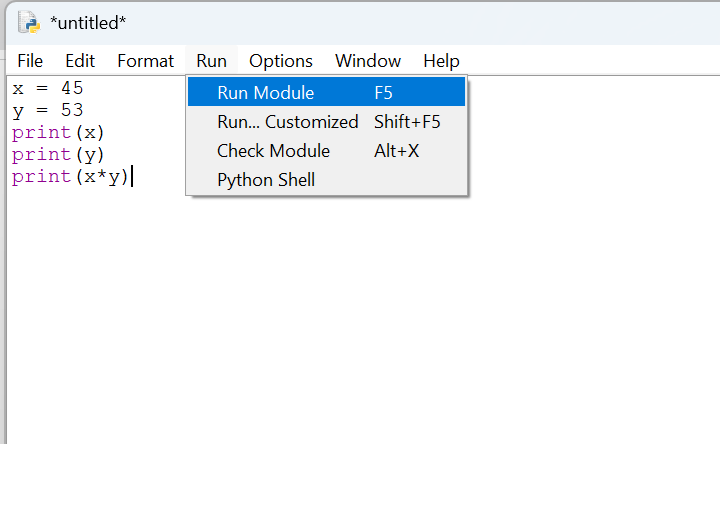
Task: Open the Window menu
Action: click(x=367, y=61)
